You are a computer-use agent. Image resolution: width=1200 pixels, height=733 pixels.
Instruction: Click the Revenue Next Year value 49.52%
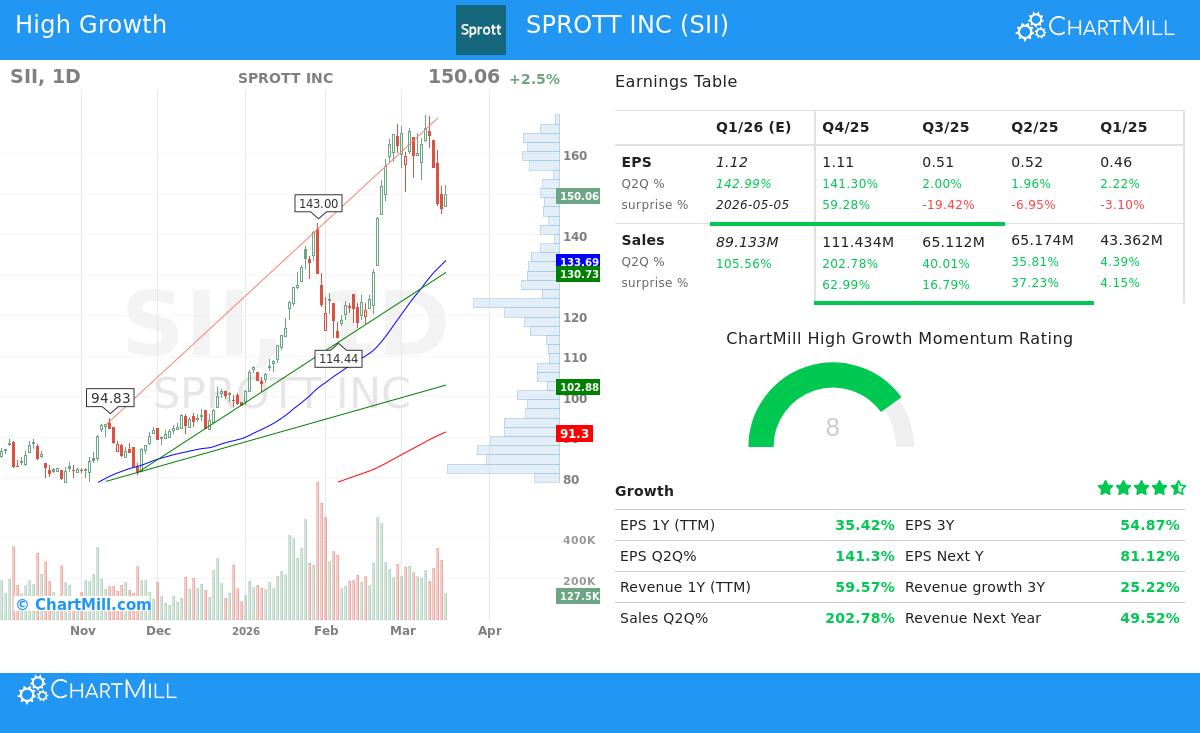[x=1150, y=618]
